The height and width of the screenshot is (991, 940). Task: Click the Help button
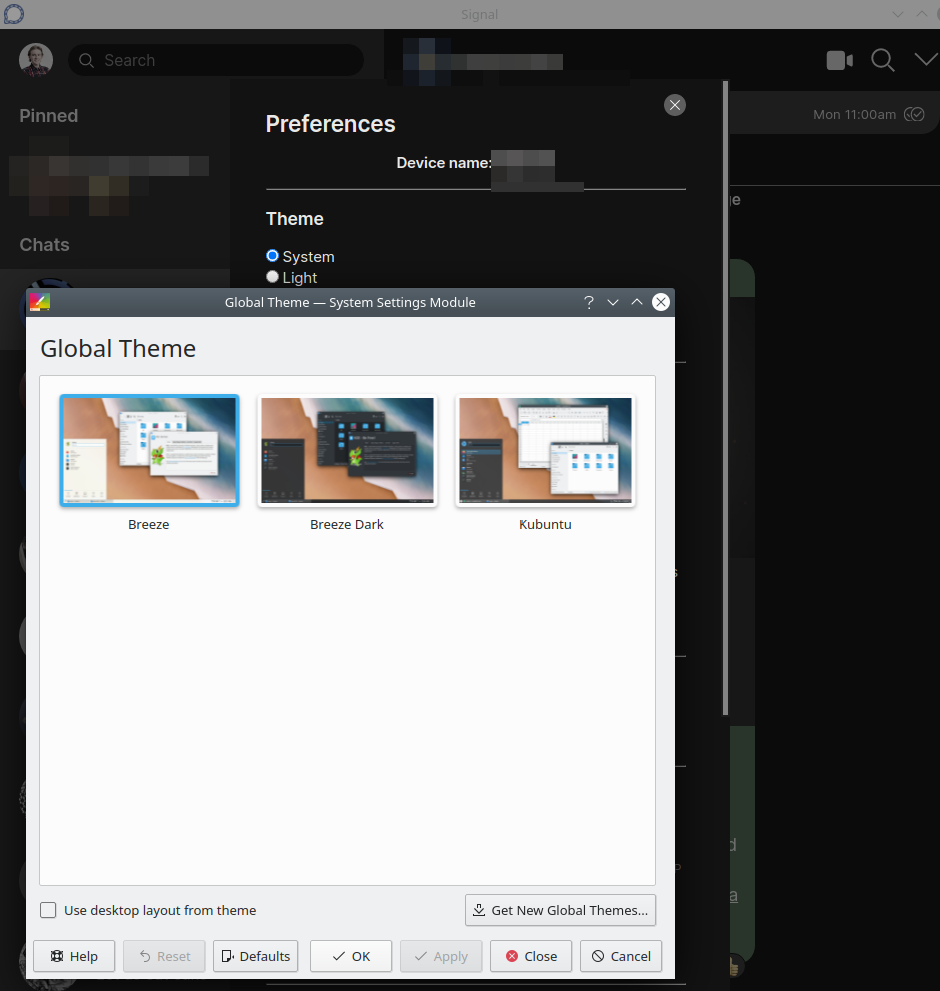click(74, 956)
